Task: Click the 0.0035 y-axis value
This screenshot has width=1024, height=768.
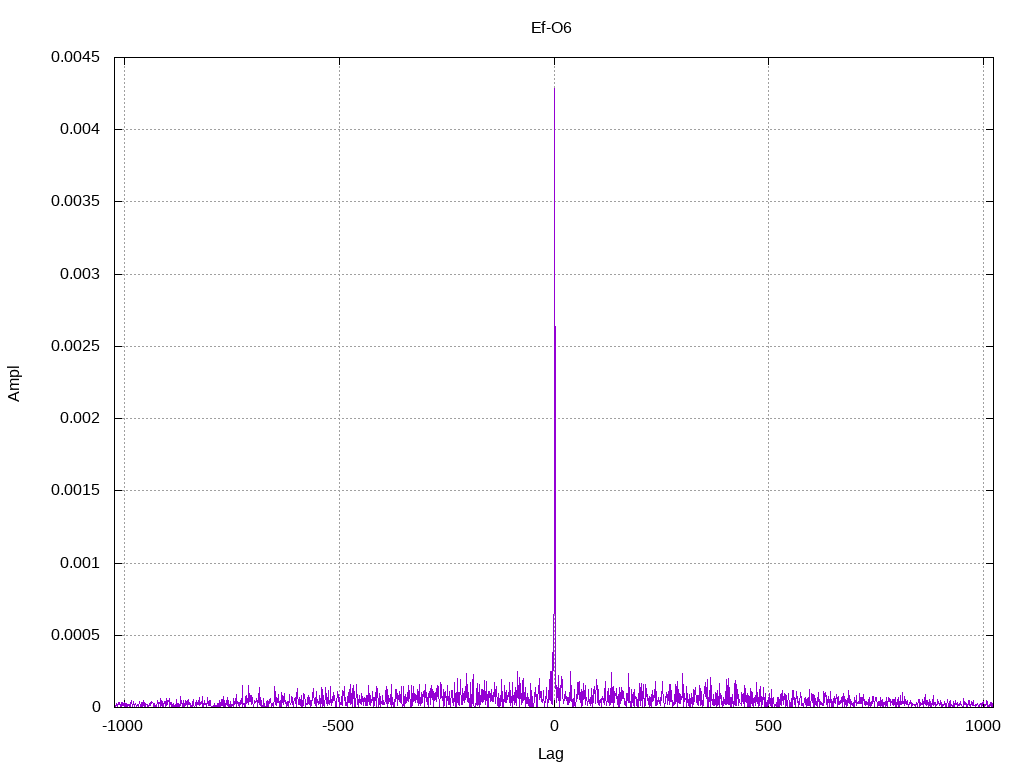Action: [x=76, y=201]
